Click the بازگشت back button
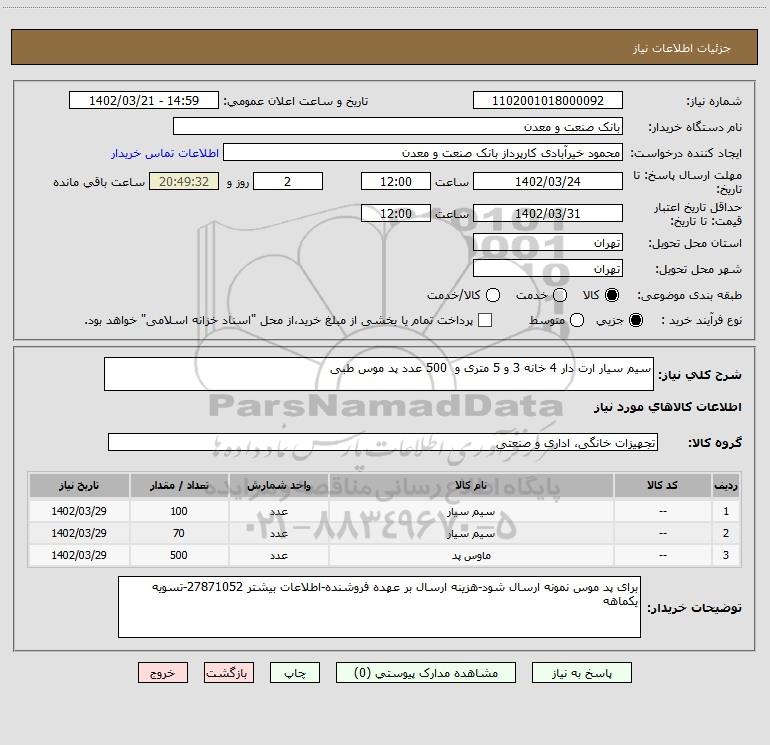This screenshot has width=770, height=745. click(x=229, y=673)
